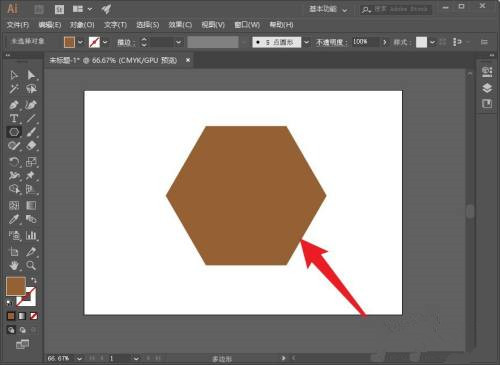
Task: Open the 对象(O) menu
Action: tap(82, 25)
